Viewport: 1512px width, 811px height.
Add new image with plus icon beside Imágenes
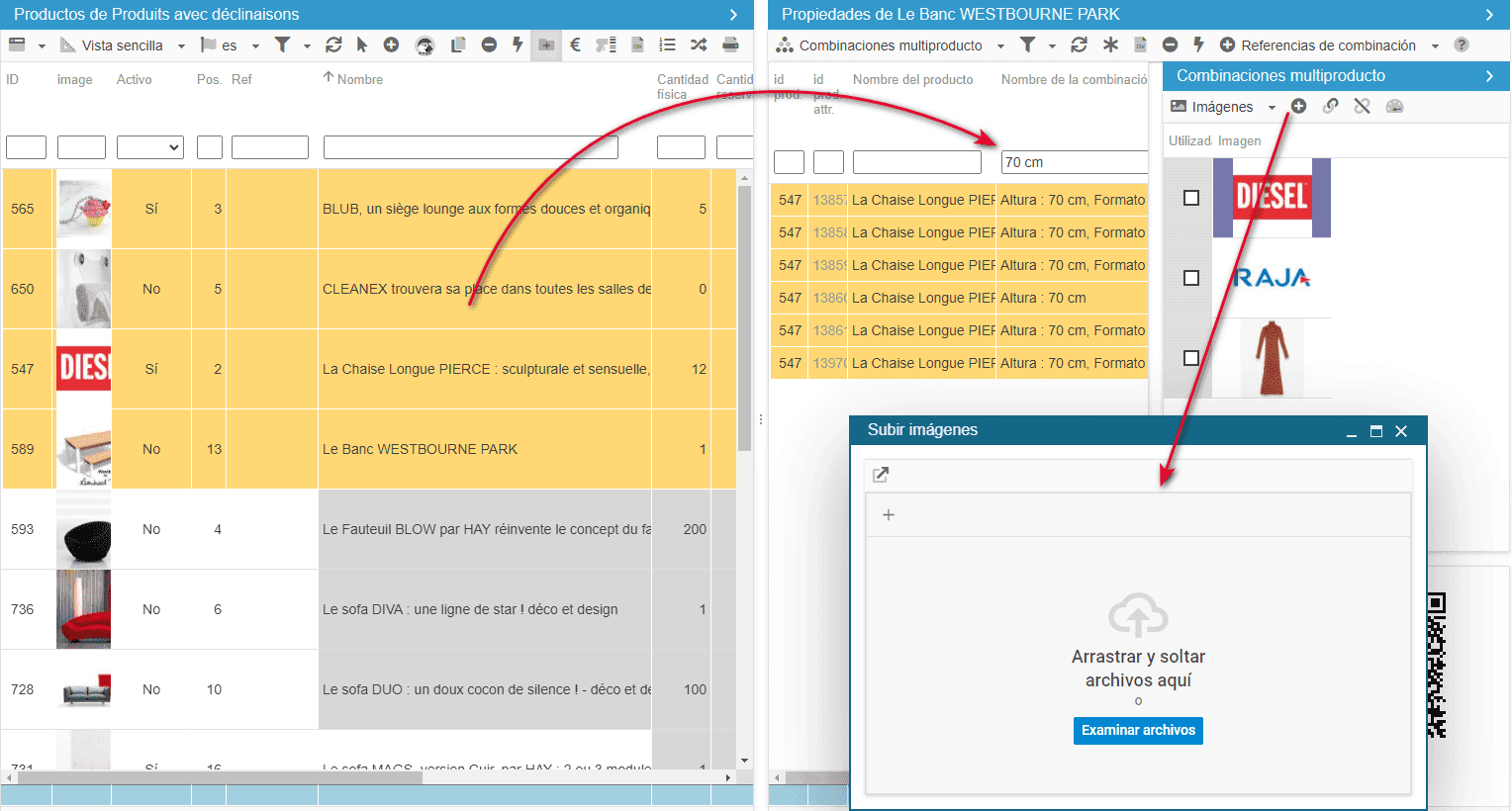click(x=1299, y=106)
